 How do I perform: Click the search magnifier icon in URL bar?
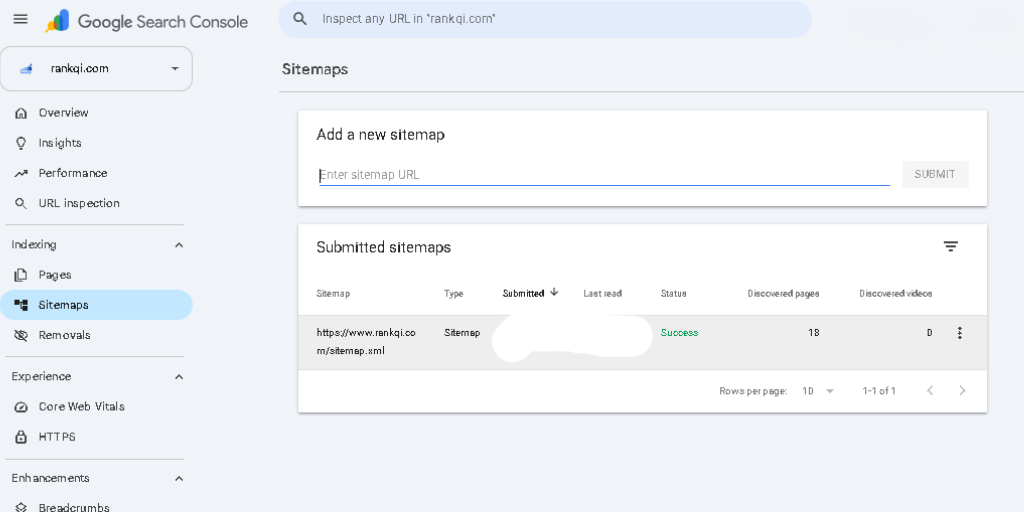coord(300,19)
